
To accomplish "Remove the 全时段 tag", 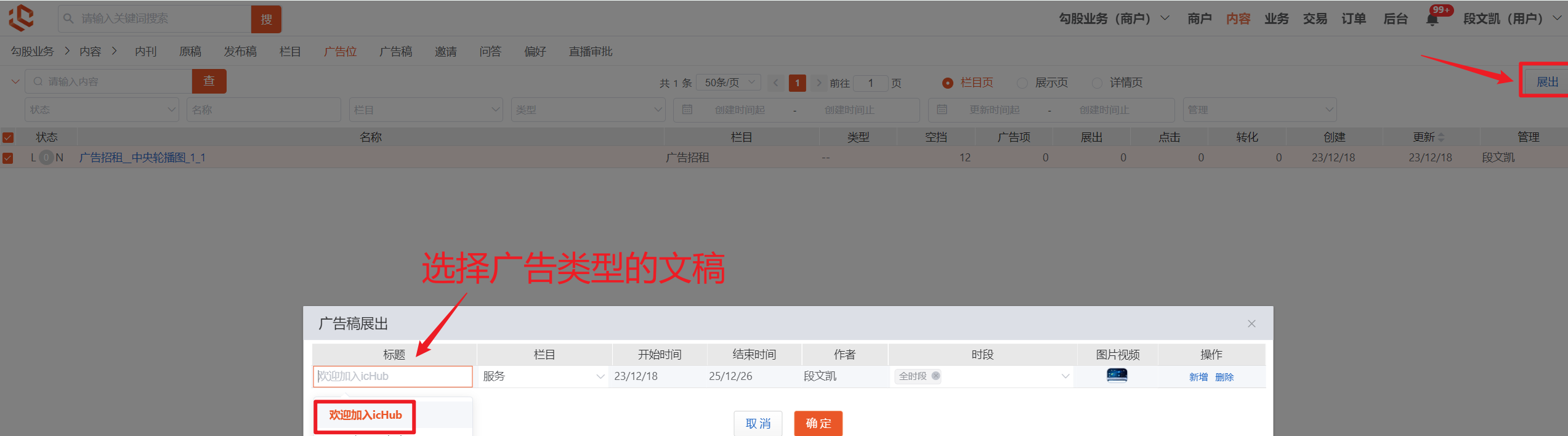I will click(936, 376).
